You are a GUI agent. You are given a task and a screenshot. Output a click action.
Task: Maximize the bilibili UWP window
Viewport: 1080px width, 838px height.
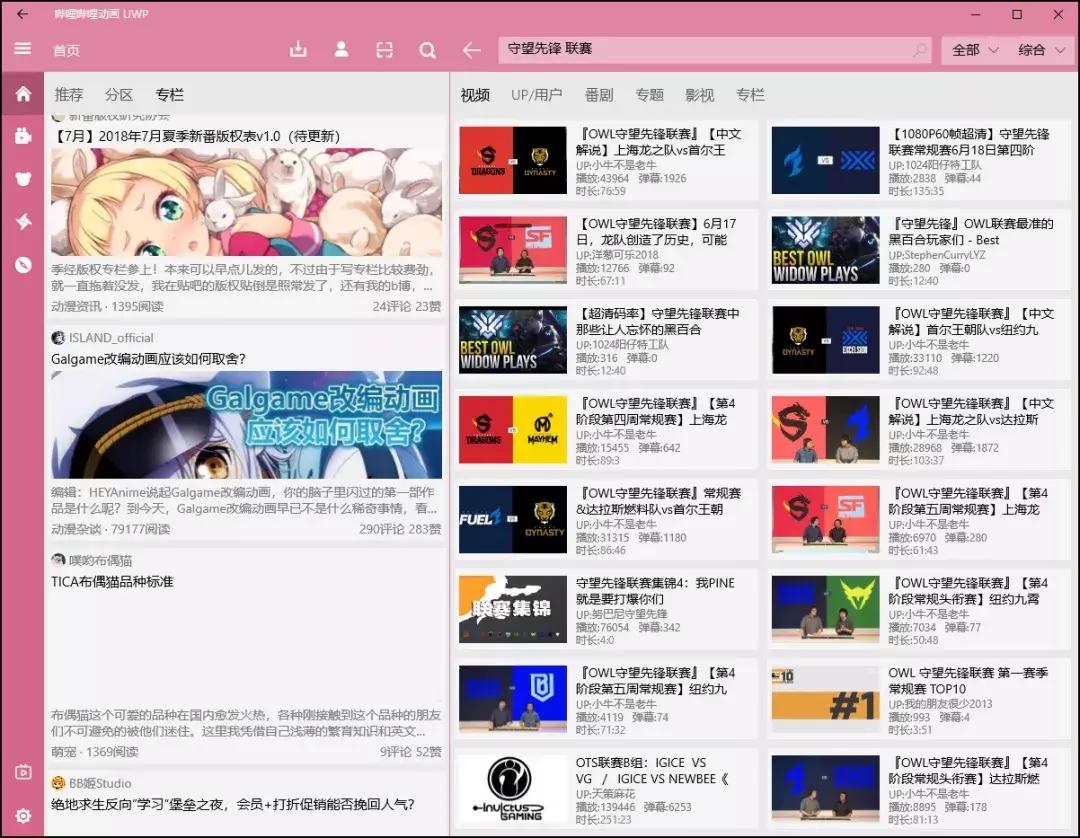pyautogui.click(x=1017, y=14)
